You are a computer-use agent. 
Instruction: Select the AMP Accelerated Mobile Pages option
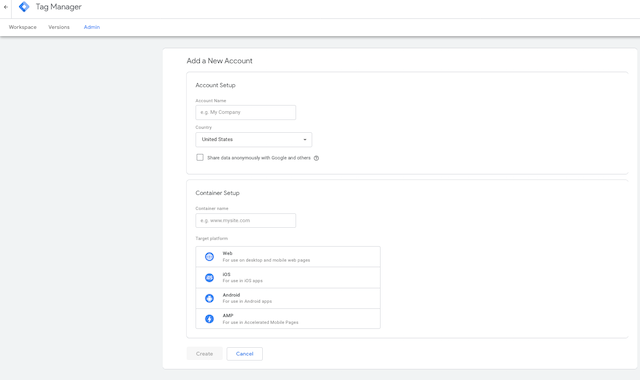[x=288, y=319]
